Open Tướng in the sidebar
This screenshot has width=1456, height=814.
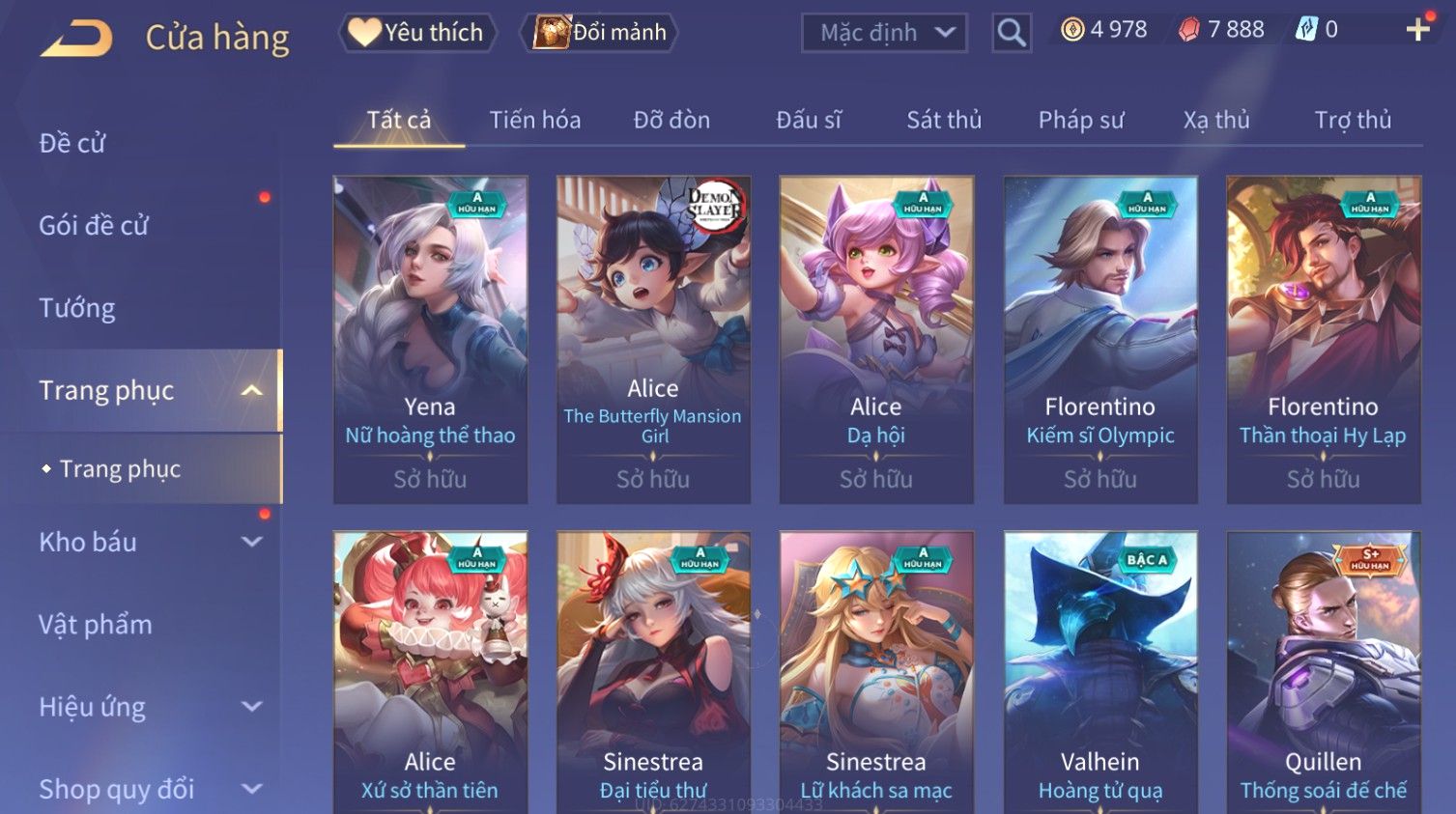click(x=77, y=308)
